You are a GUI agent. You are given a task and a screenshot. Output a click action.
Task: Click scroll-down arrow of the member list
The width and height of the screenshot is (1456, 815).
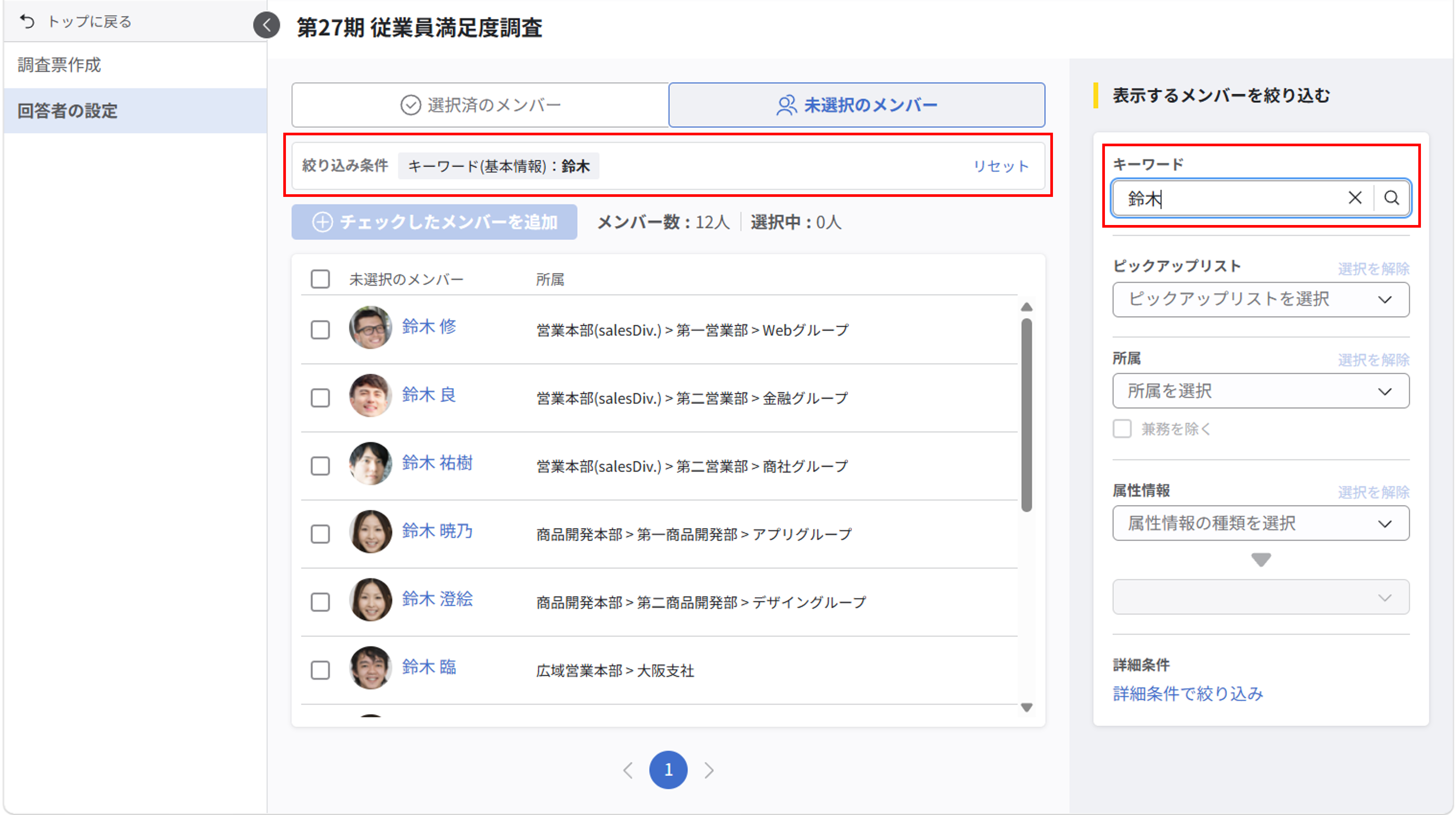point(1027,707)
